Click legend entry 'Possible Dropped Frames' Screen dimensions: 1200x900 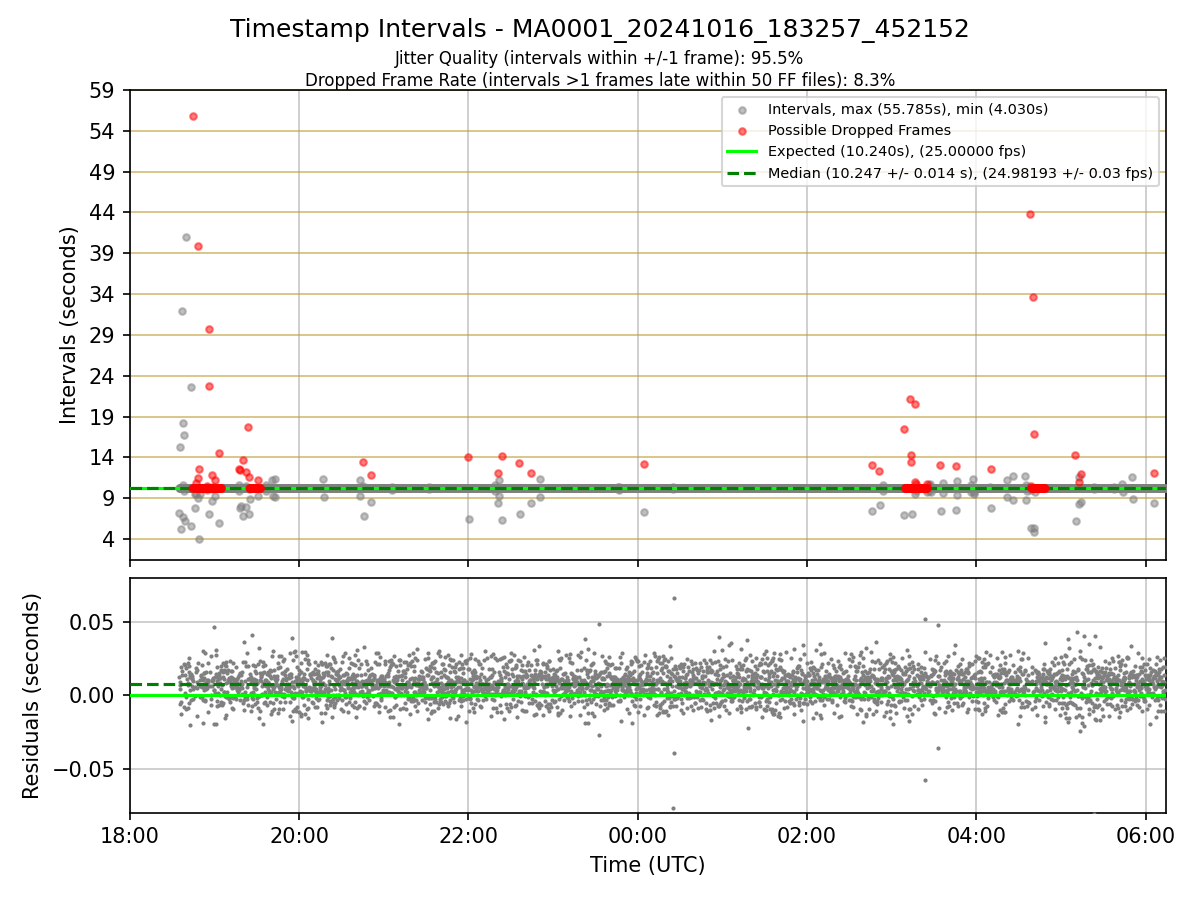pyautogui.click(x=859, y=130)
